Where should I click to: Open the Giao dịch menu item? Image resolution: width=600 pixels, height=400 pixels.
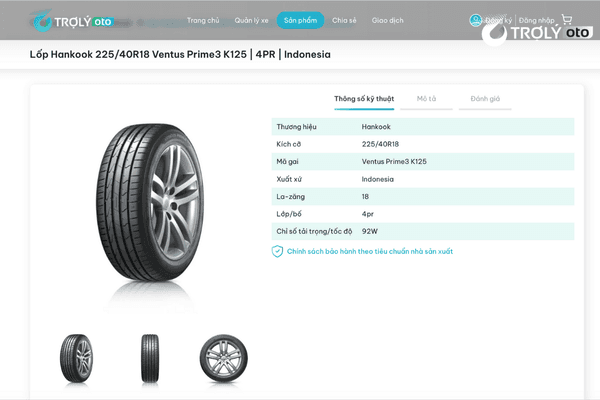click(x=387, y=21)
